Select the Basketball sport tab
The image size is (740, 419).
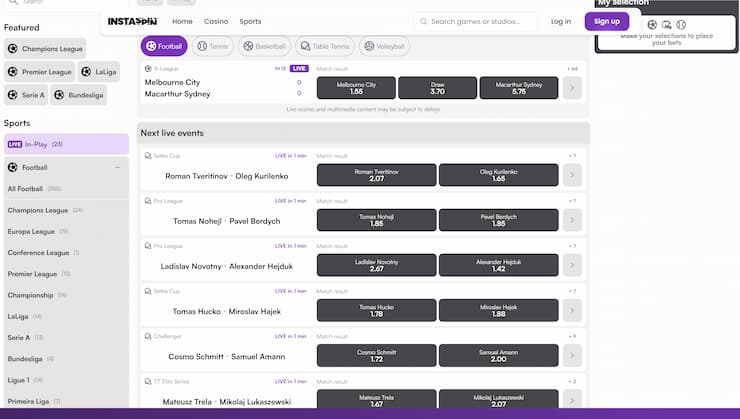[264, 46]
